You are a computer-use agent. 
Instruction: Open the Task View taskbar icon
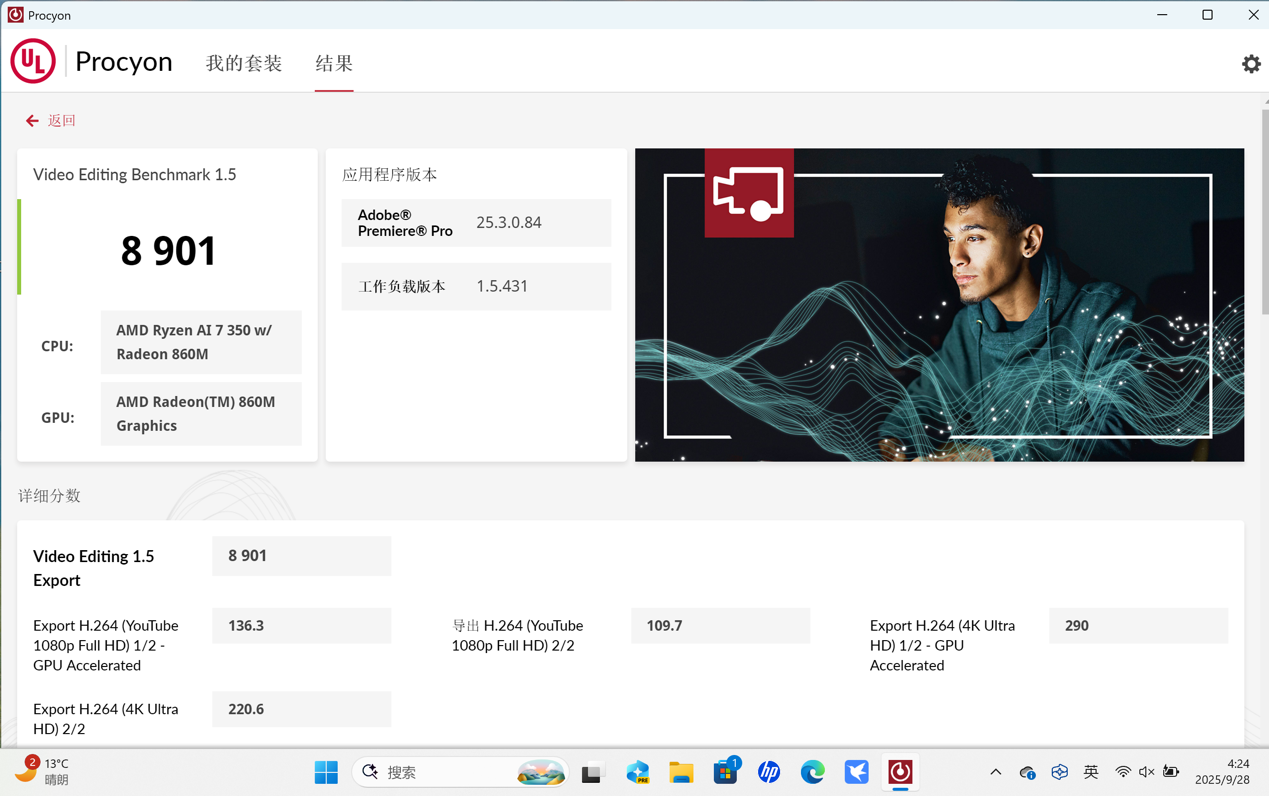click(592, 772)
